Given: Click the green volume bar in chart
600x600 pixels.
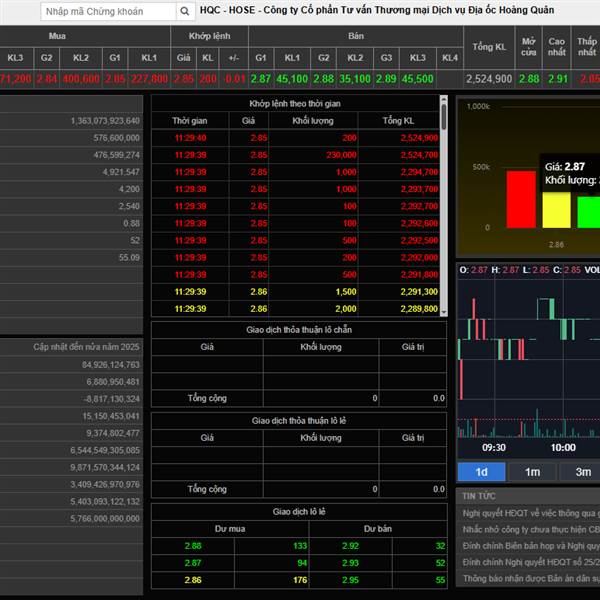Looking at the screenshot, I should point(589,211).
